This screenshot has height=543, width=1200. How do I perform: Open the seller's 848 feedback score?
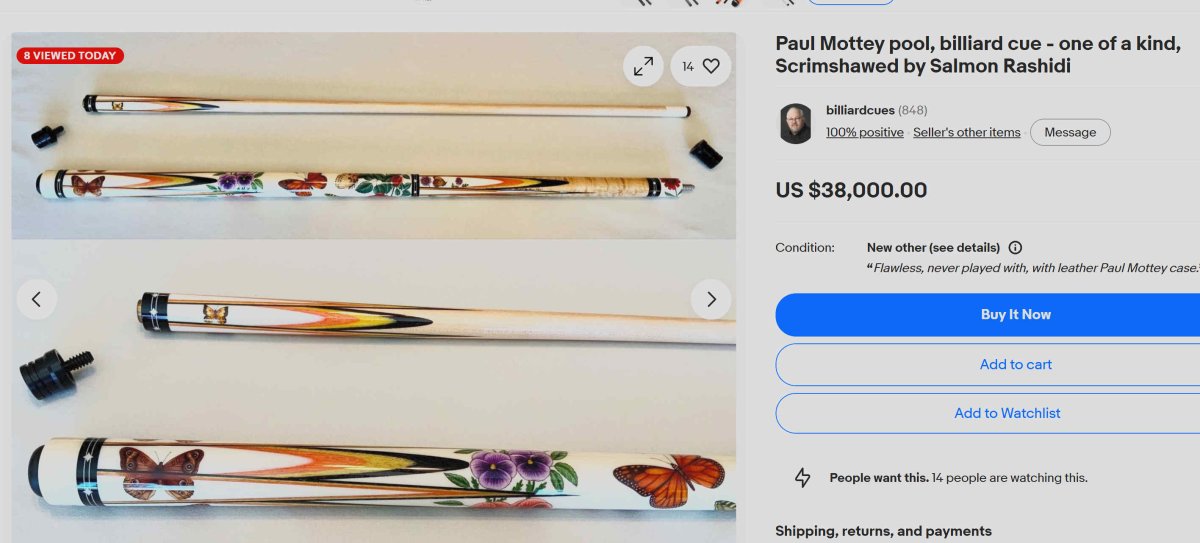pos(912,110)
